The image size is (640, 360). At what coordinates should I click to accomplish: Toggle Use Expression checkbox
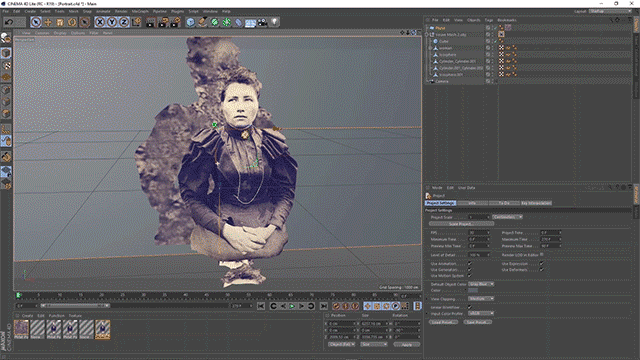pyautogui.click(x=542, y=264)
